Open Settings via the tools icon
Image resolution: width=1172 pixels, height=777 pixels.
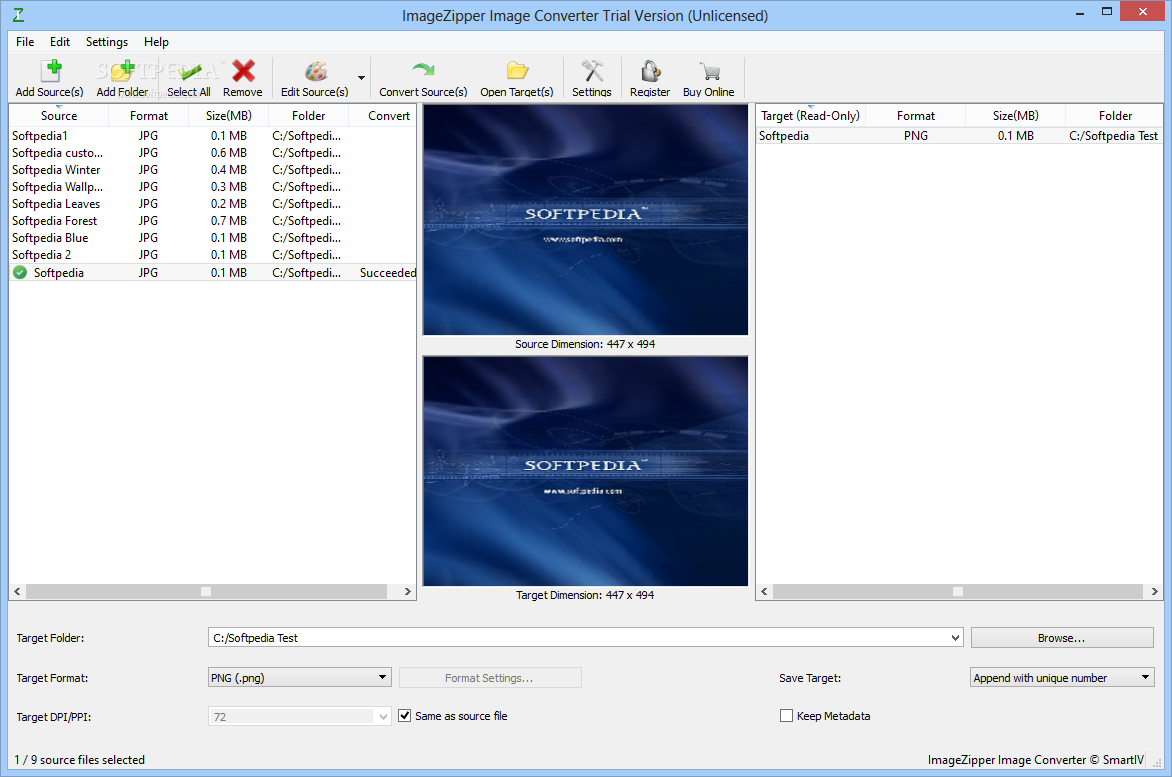pyautogui.click(x=592, y=71)
